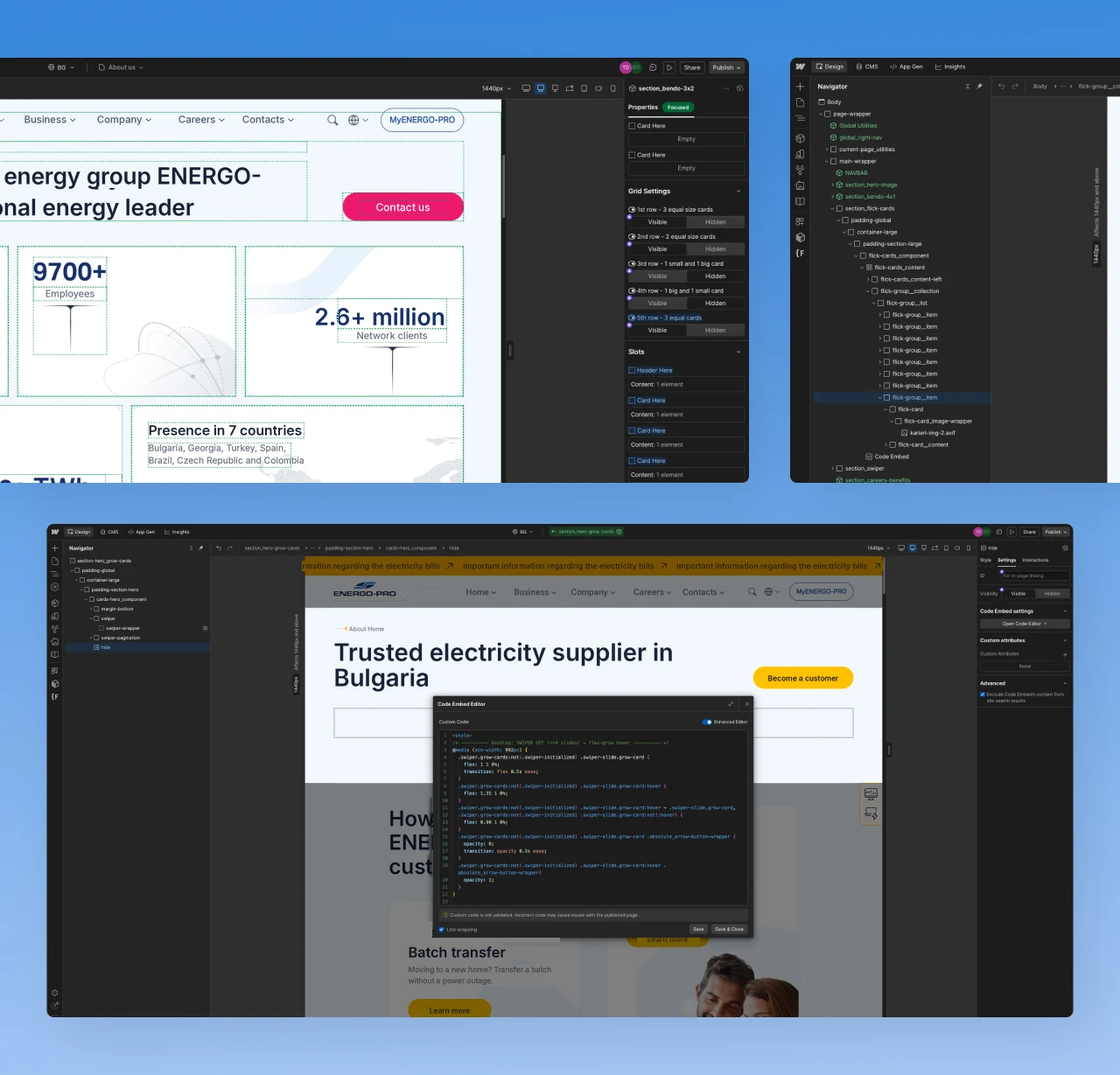Click pink Contact us button

click(402, 207)
